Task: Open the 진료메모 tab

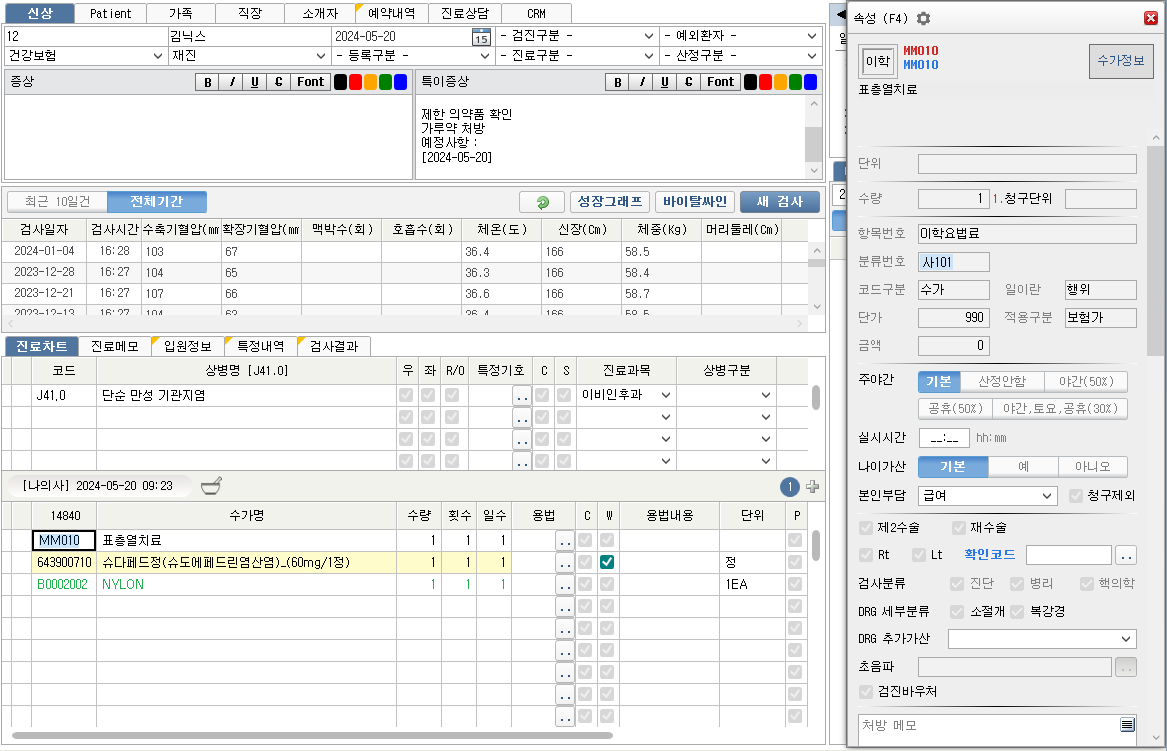Action: pos(114,346)
